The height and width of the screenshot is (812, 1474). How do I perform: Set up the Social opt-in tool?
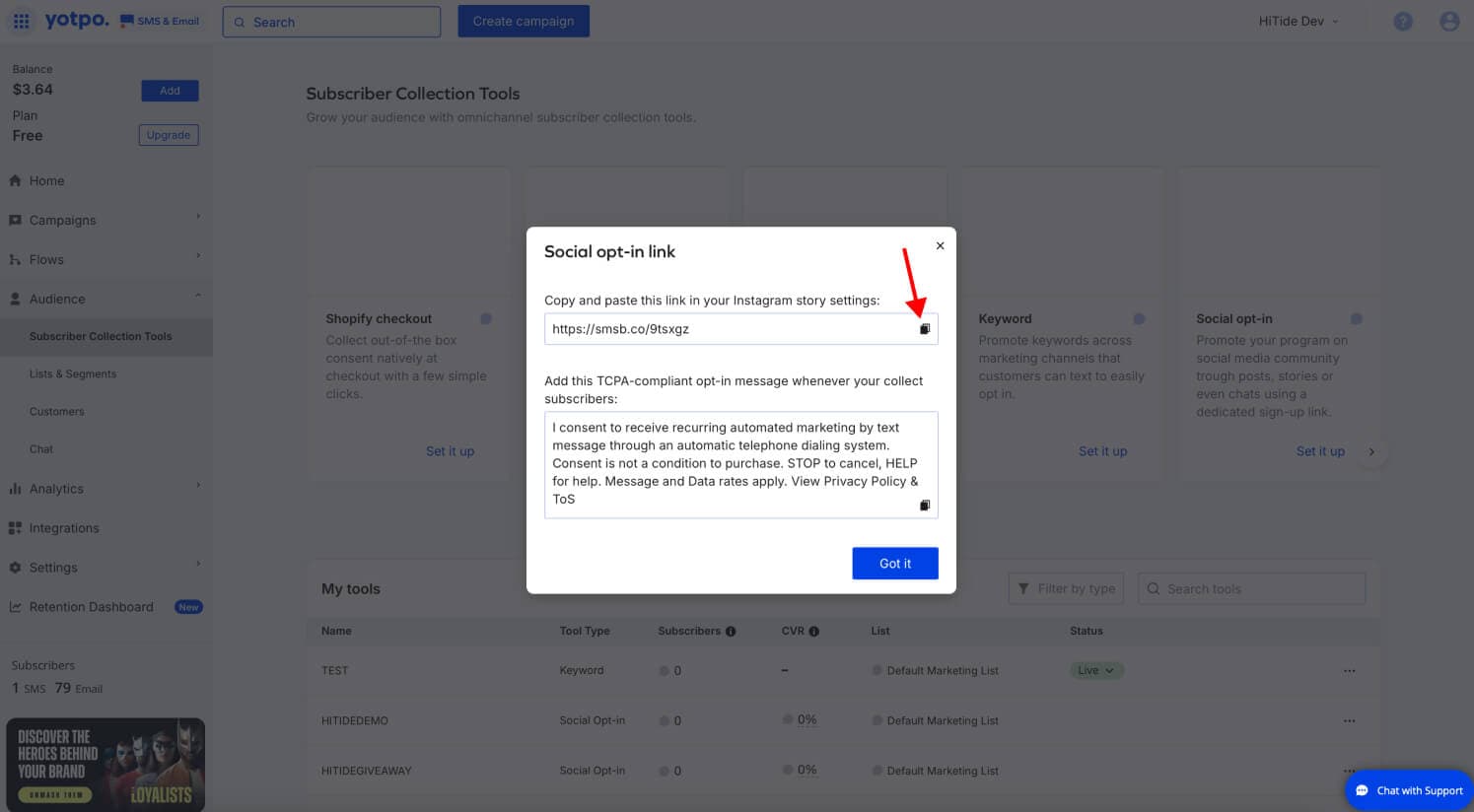(x=1320, y=451)
